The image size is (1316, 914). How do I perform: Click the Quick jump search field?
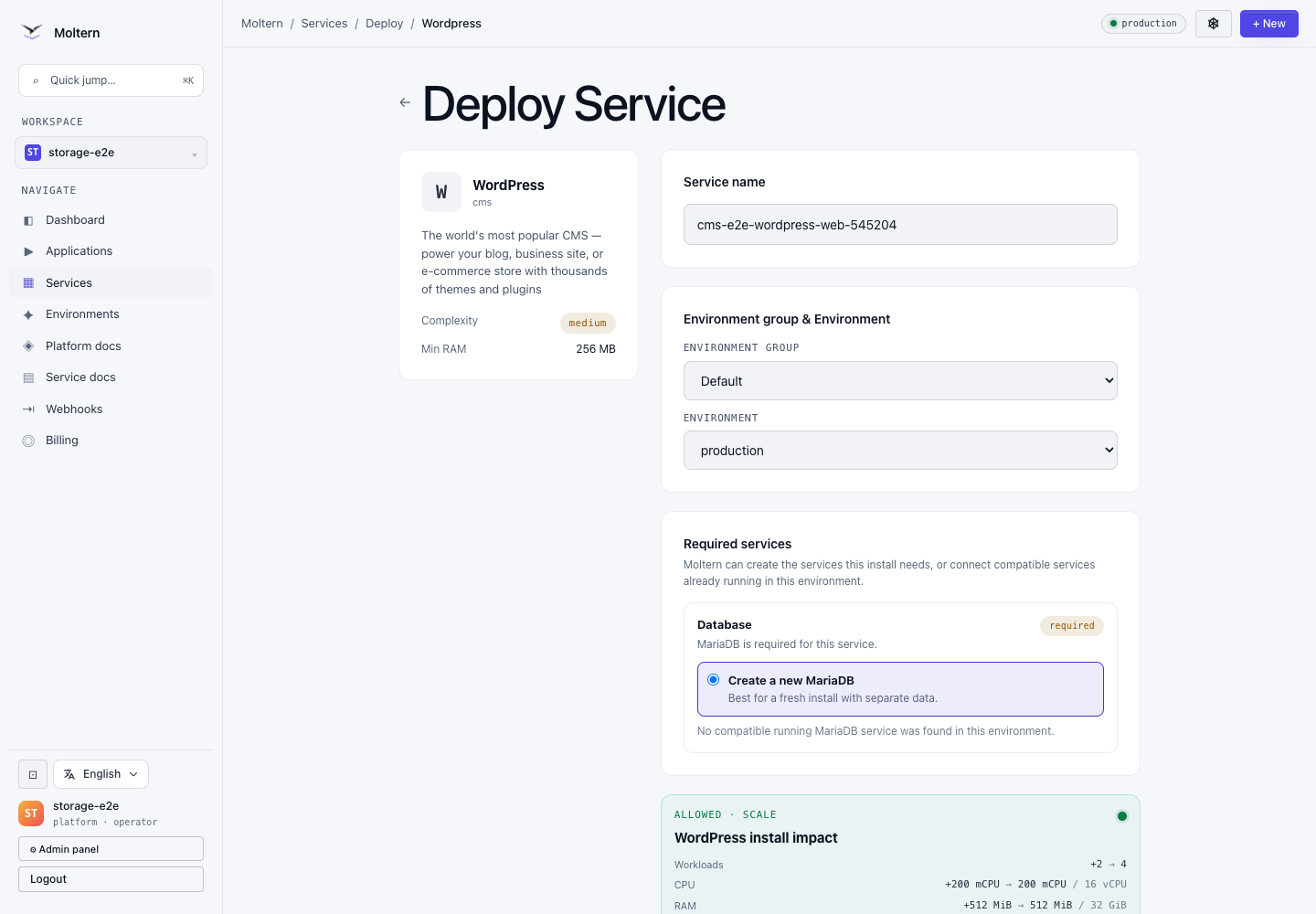[x=111, y=80]
